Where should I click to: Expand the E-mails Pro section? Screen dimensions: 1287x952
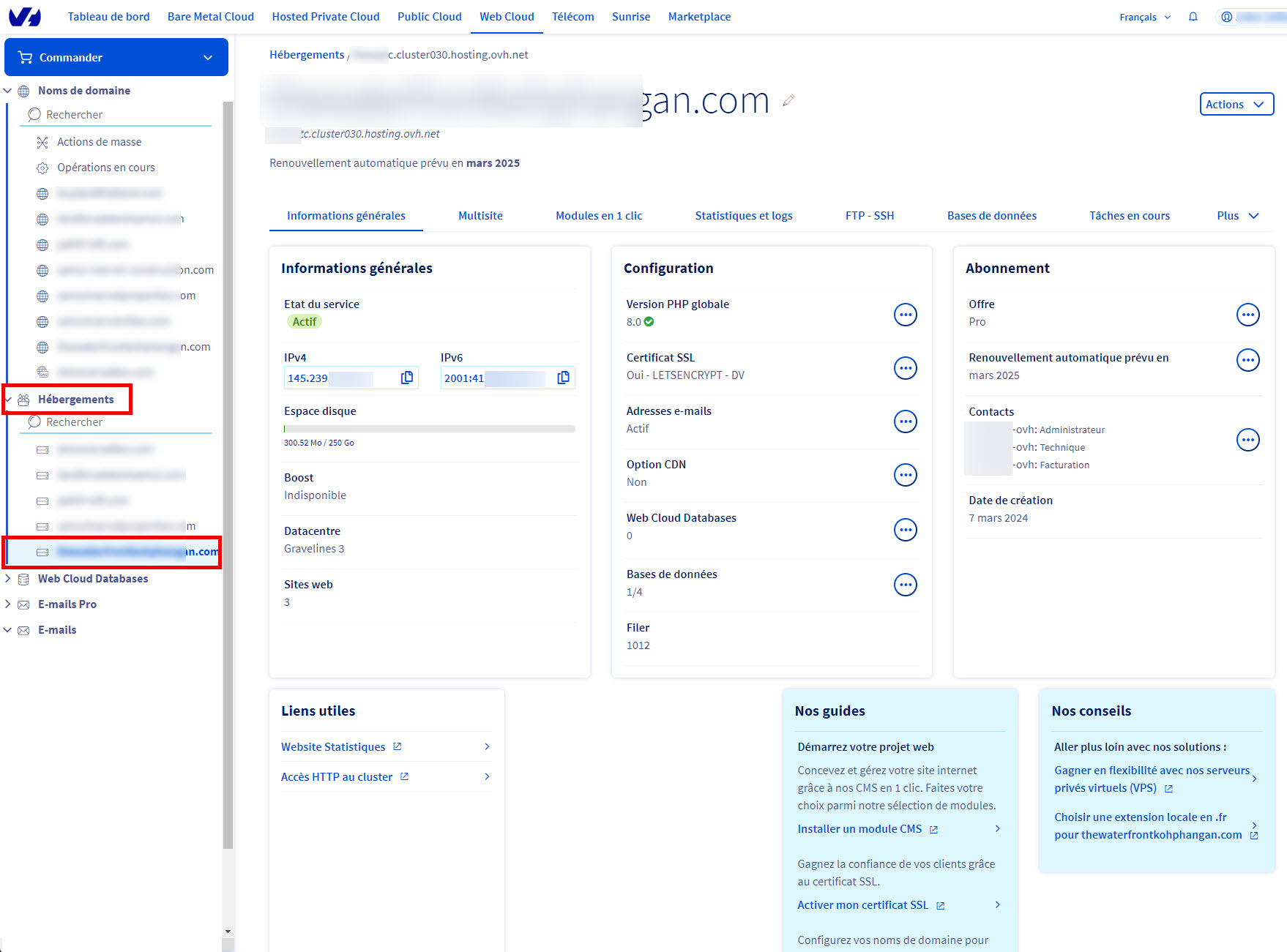point(8,604)
